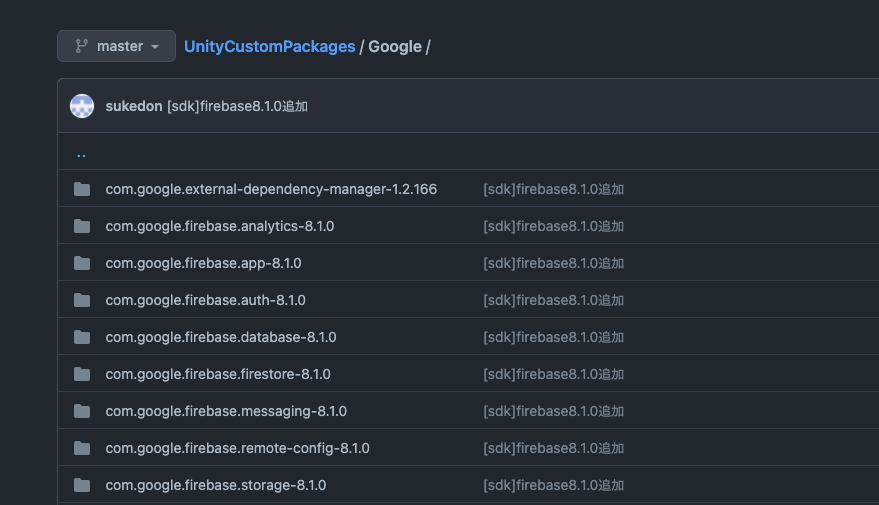The image size is (879, 505).
Task: Go to UnityCustomPackages repository root
Action: [x=270, y=47]
